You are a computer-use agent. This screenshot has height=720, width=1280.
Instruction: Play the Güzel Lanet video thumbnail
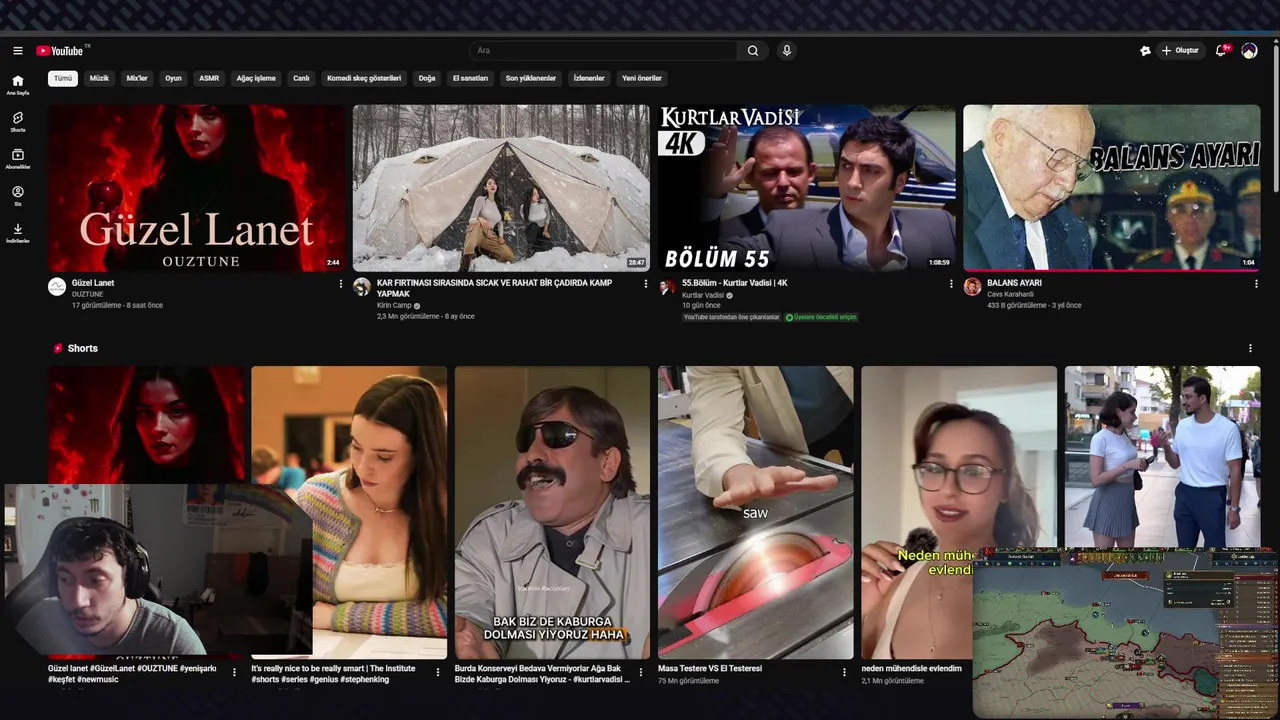point(197,188)
